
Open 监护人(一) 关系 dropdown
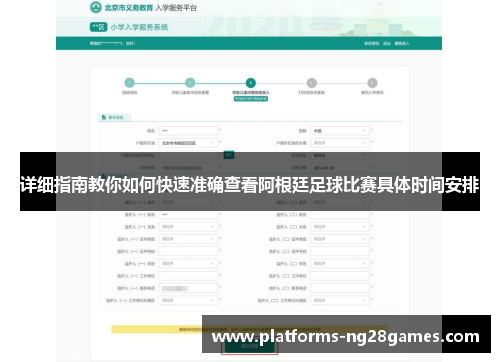[x=188, y=227]
